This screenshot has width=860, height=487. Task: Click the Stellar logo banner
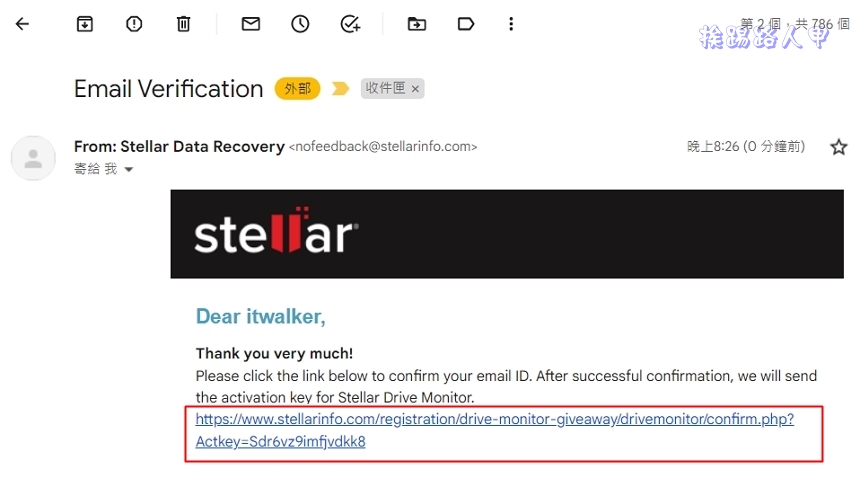pyautogui.click(x=507, y=234)
